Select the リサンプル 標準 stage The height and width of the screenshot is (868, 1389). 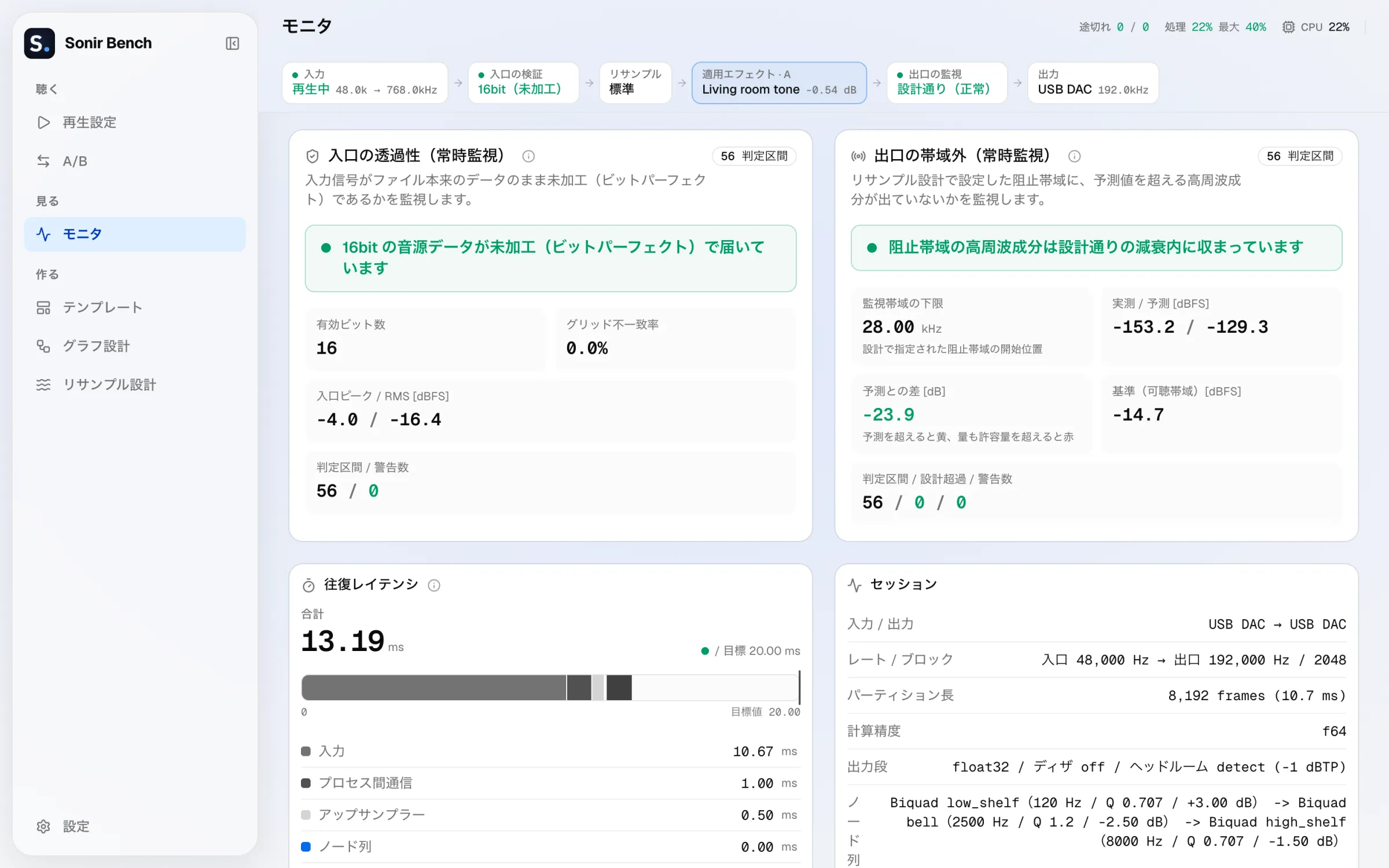635,83
